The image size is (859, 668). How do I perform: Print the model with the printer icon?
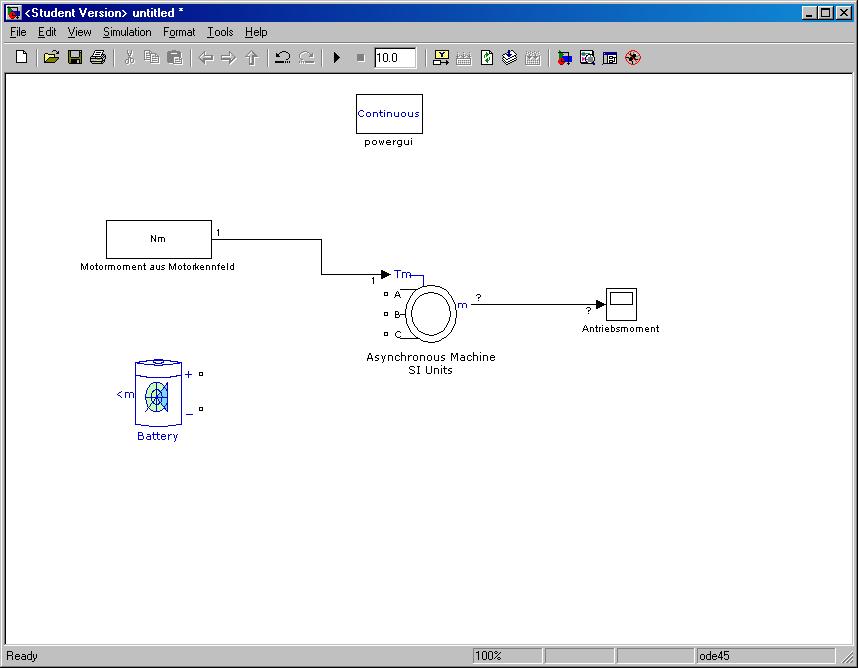(x=97, y=58)
